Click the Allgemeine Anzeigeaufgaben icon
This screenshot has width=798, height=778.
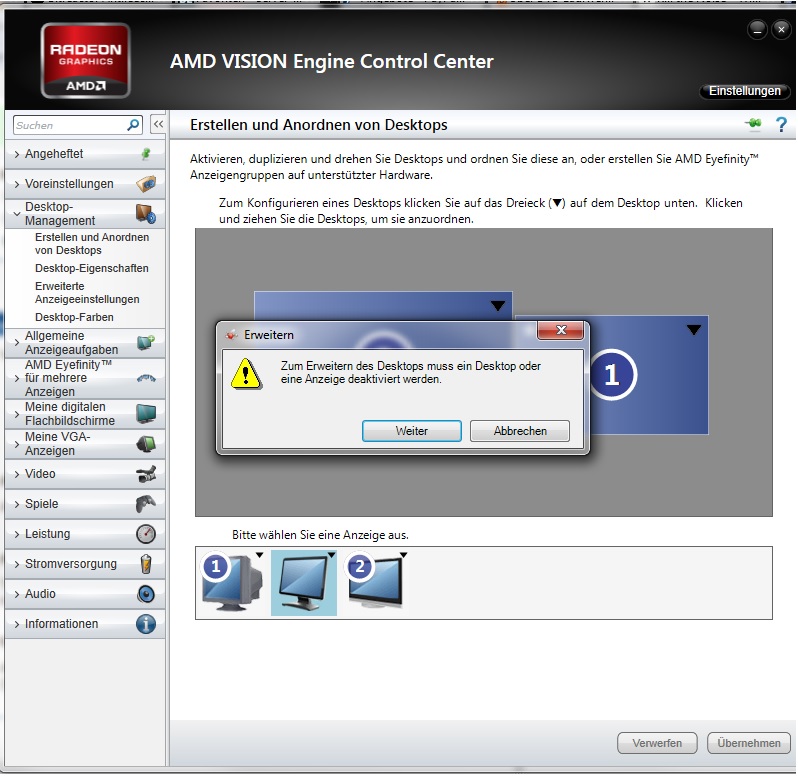click(x=146, y=342)
